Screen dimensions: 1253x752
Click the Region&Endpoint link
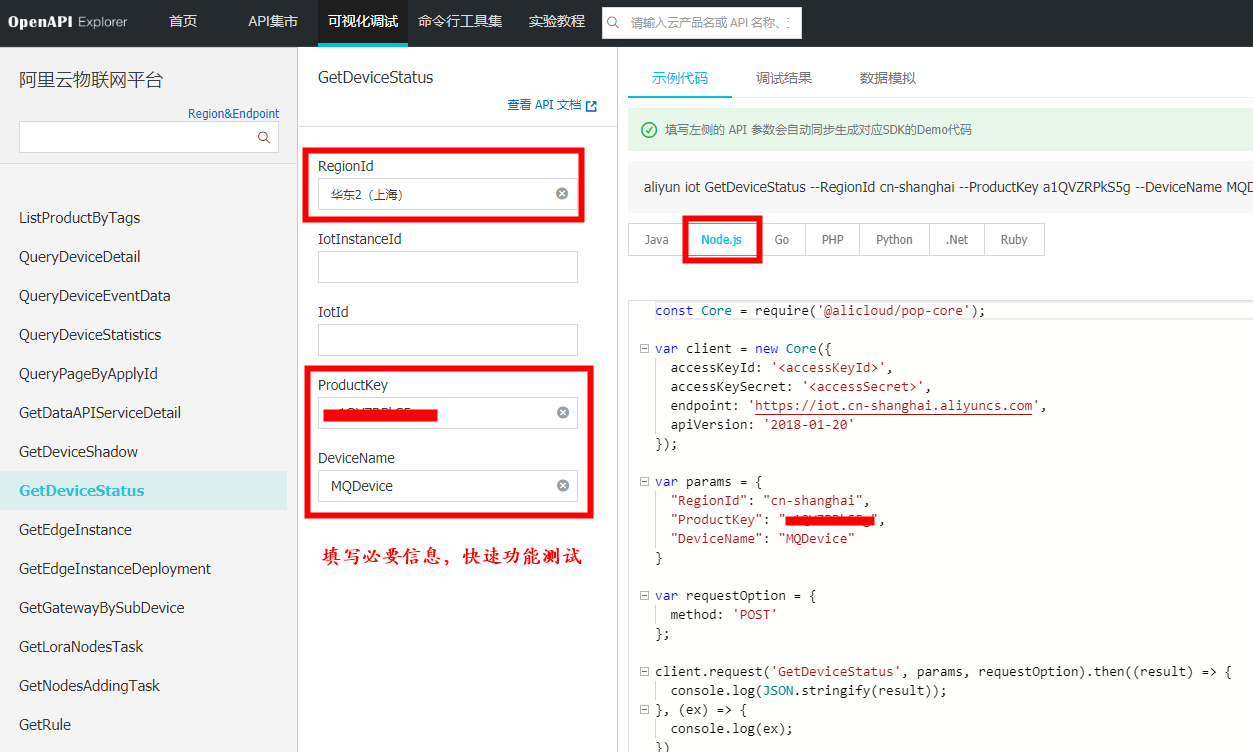(x=234, y=114)
